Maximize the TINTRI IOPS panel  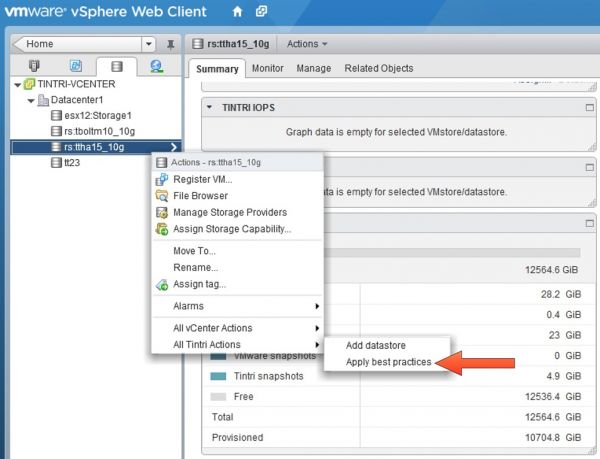click(x=590, y=108)
